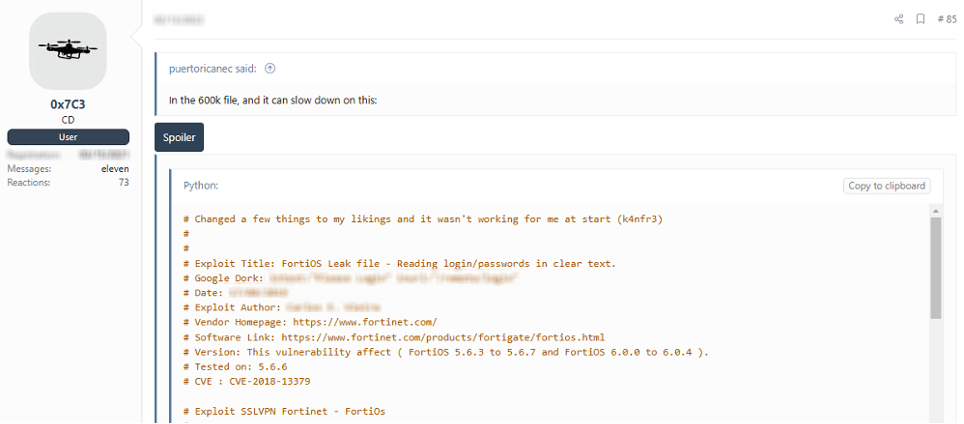This screenshot has height=424, width=964.
Task: Click the 'CD' user title
Action: point(68,120)
